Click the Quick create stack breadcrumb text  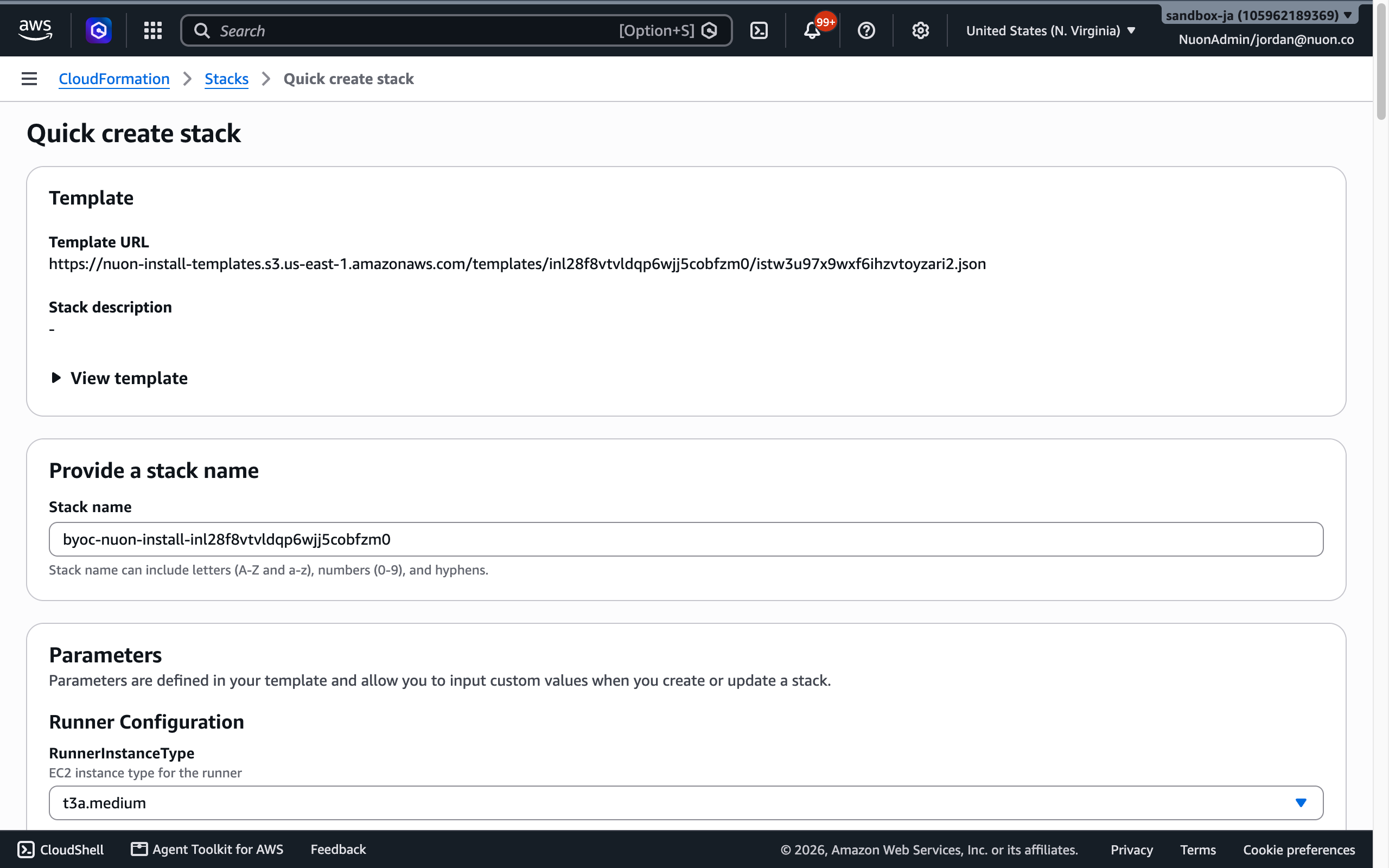(x=348, y=79)
